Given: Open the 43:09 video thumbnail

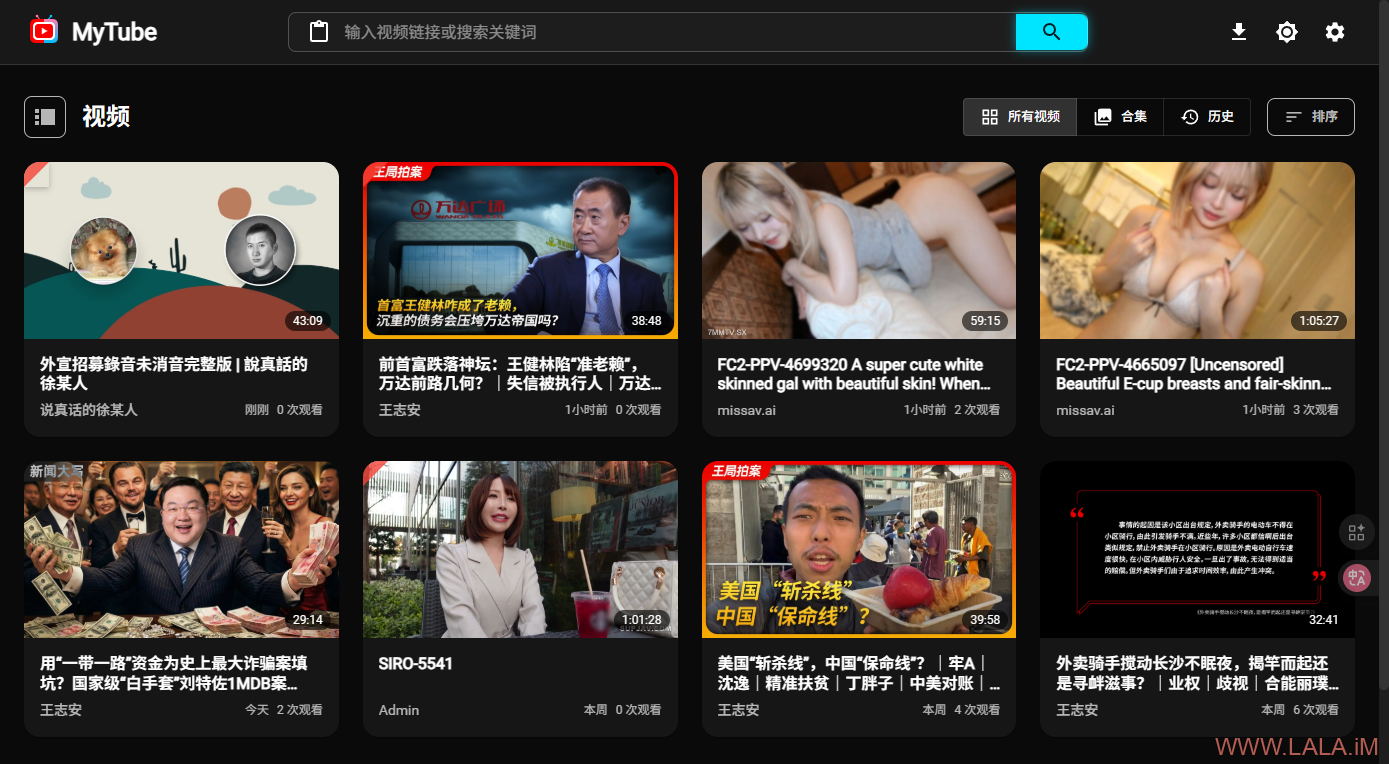Looking at the screenshot, I should coord(181,251).
